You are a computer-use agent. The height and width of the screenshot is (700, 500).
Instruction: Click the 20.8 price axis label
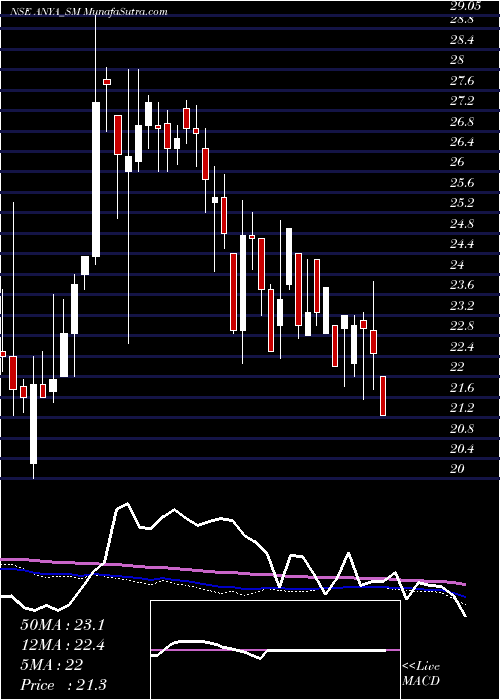click(x=461, y=429)
